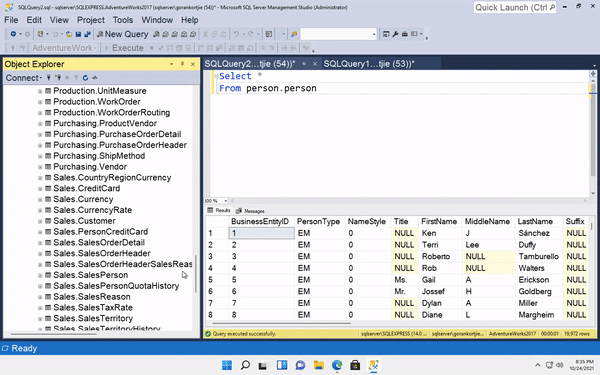Open the View menu
Screen dimensions: 600x375
(x=59, y=20)
